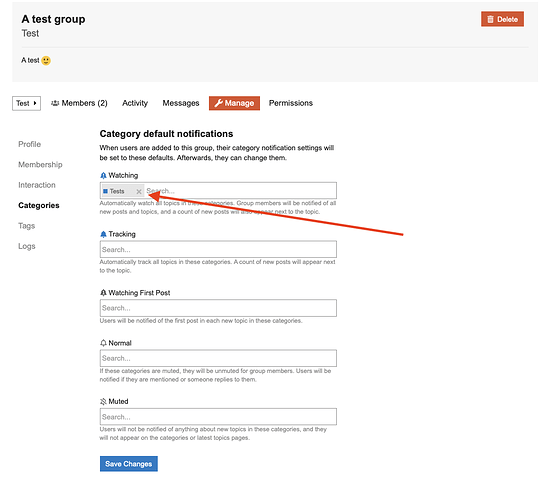Focus the Watching First Post search field
Screen dimensions: 540x500
[x=218, y=308]
